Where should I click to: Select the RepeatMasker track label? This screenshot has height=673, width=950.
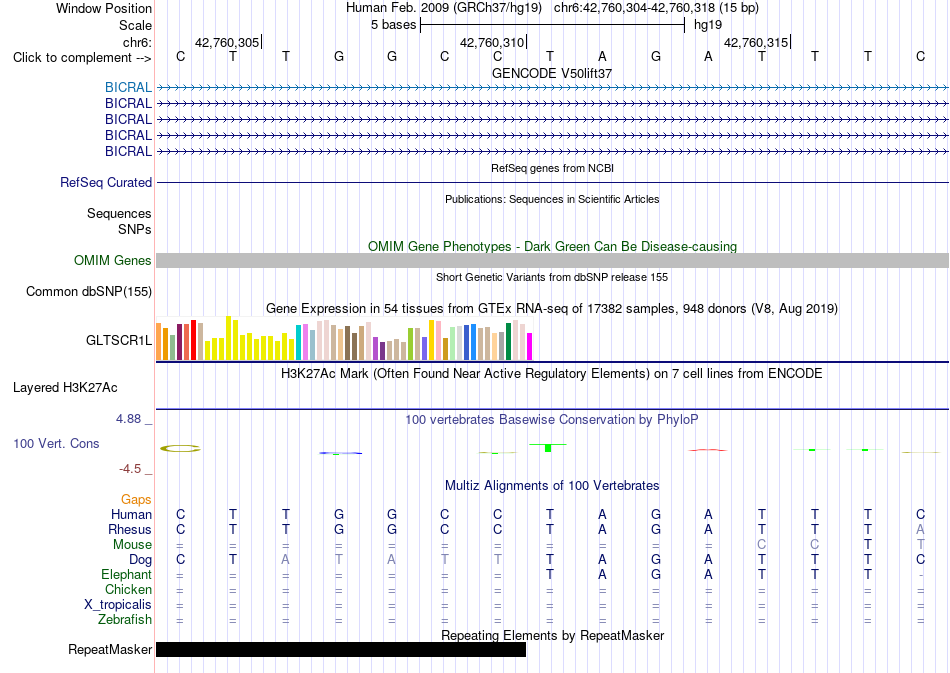tap(110, 649)
